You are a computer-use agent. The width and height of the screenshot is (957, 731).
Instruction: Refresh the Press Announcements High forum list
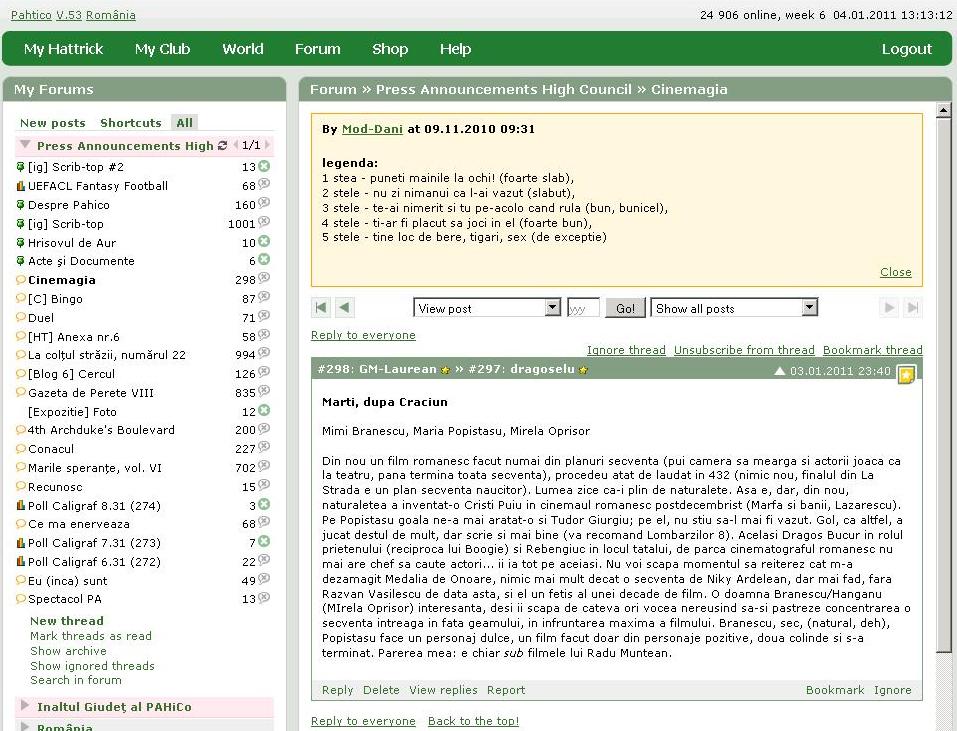(x=222, y=146)
